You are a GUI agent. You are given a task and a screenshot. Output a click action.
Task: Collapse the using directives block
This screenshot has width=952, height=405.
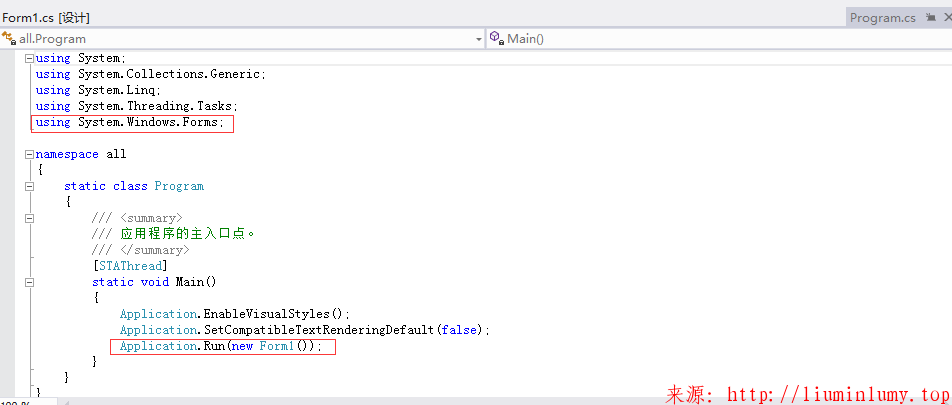coord(29,58)
